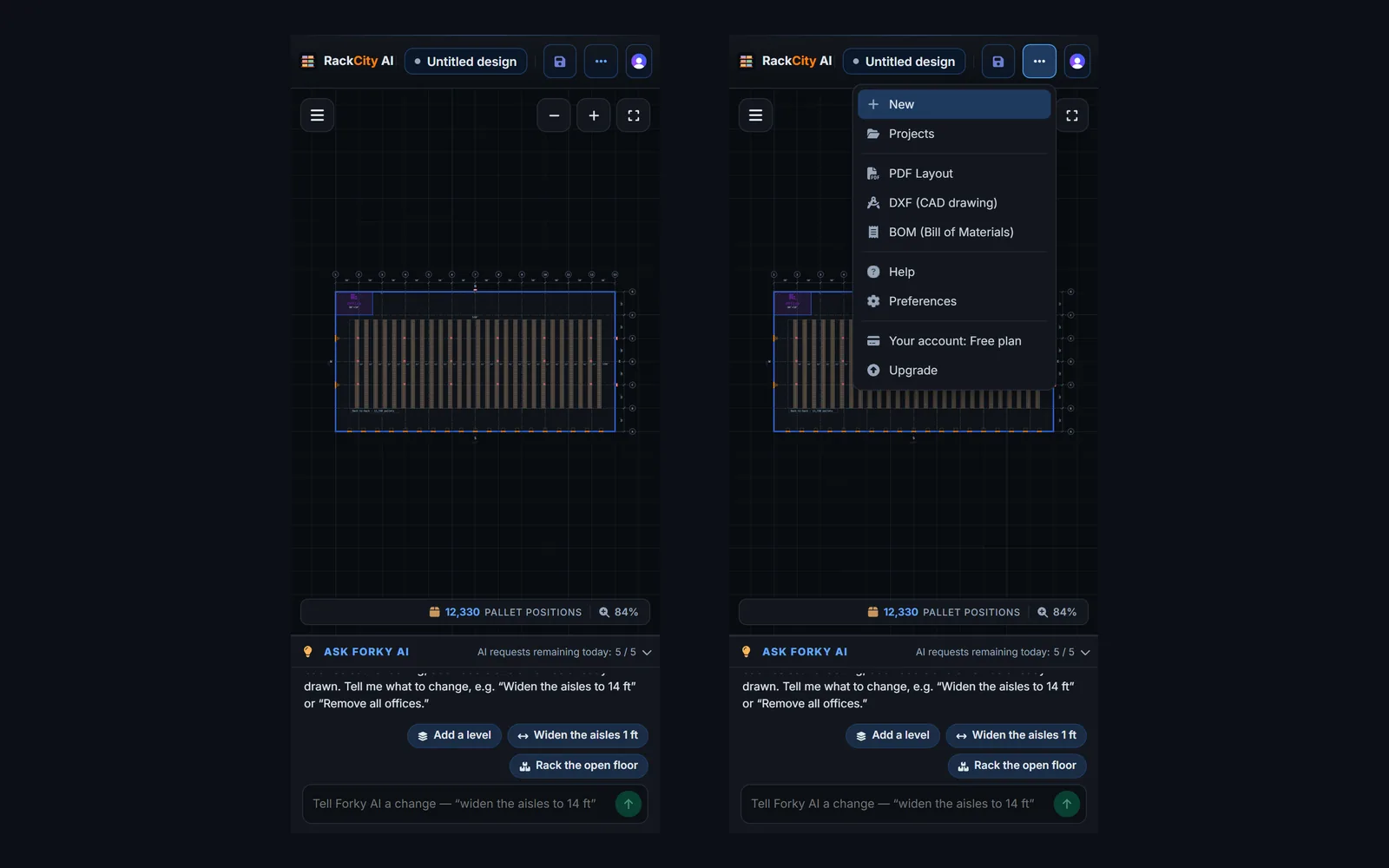Export PDF Layout from the menu
The image size is (1389, 868).
pyautogui.click(x=954, y=174)
